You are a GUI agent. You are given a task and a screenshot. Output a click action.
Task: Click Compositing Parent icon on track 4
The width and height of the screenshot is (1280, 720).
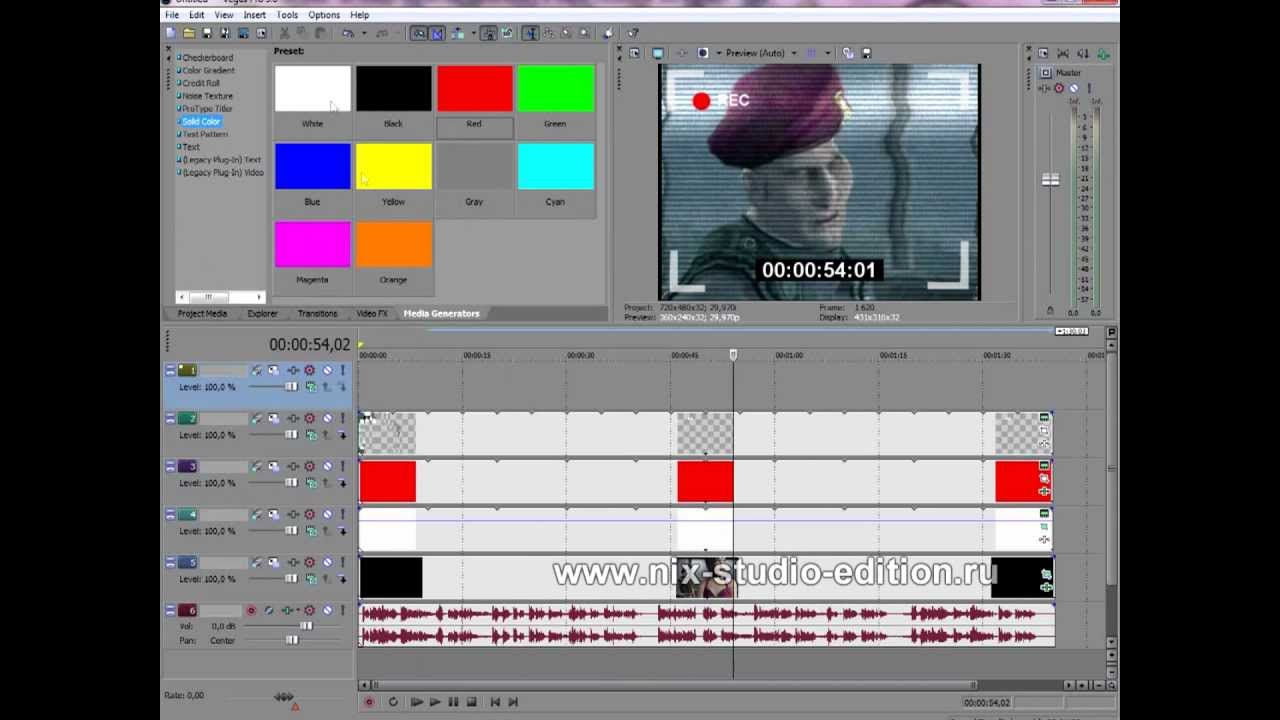[x=326, y=531]
